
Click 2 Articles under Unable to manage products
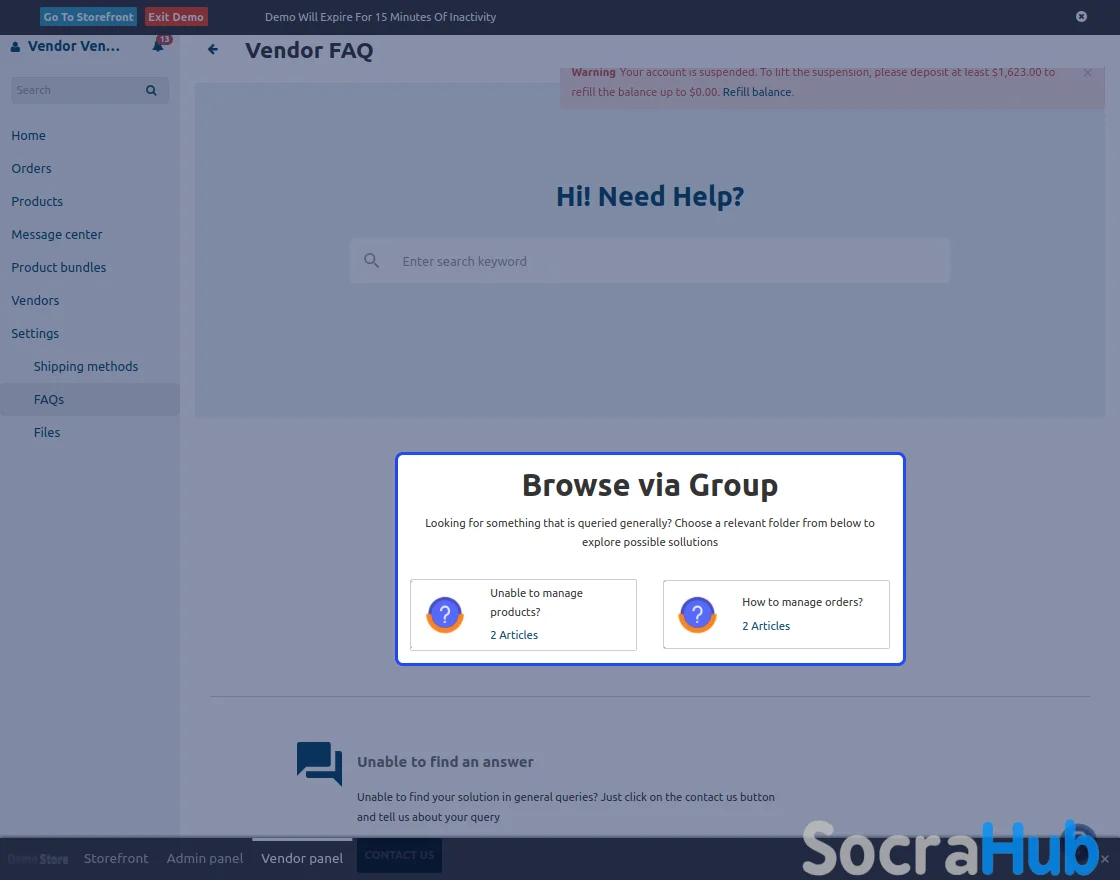[x=514, y=635]
